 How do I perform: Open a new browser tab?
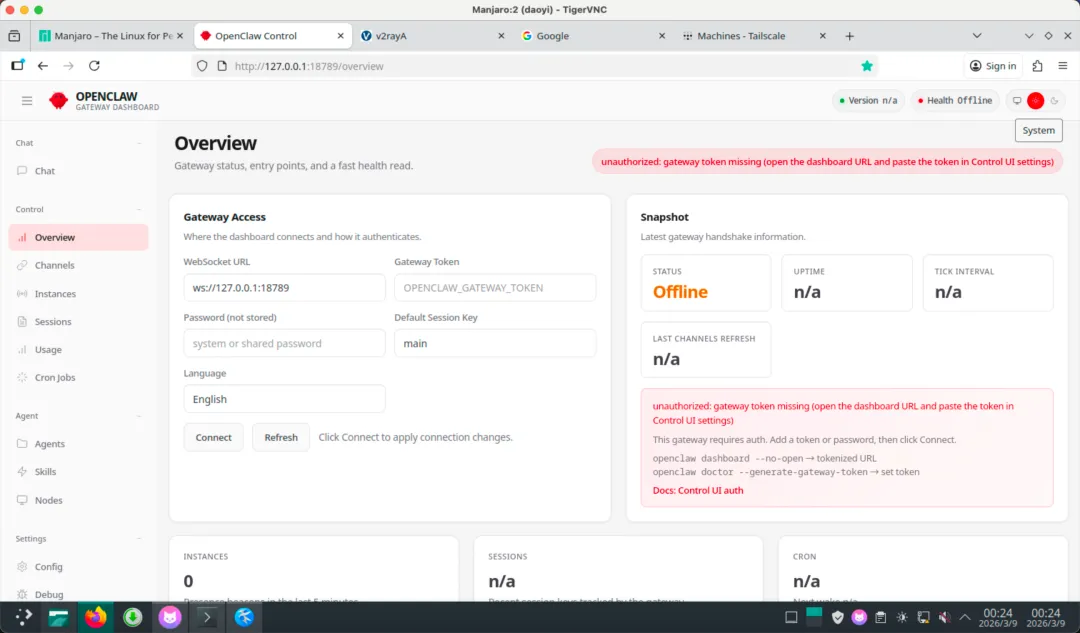click(x=849, y=36)
